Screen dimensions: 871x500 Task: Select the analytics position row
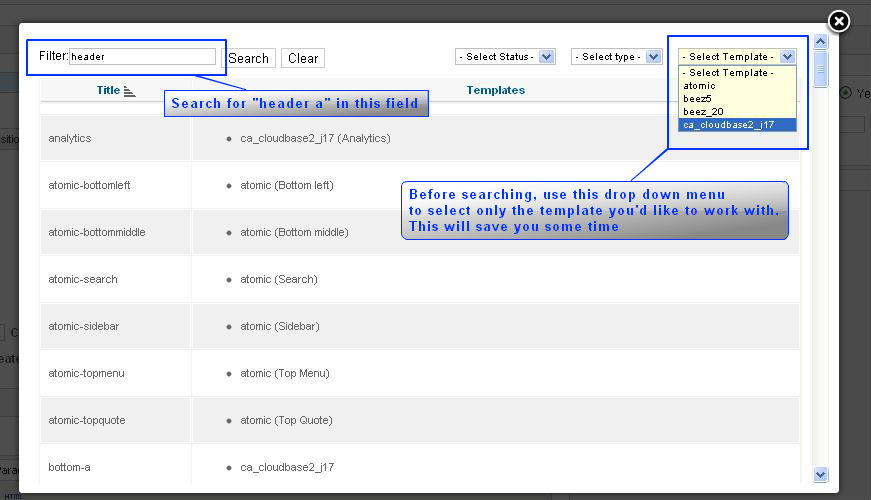(x=70, y=138)
